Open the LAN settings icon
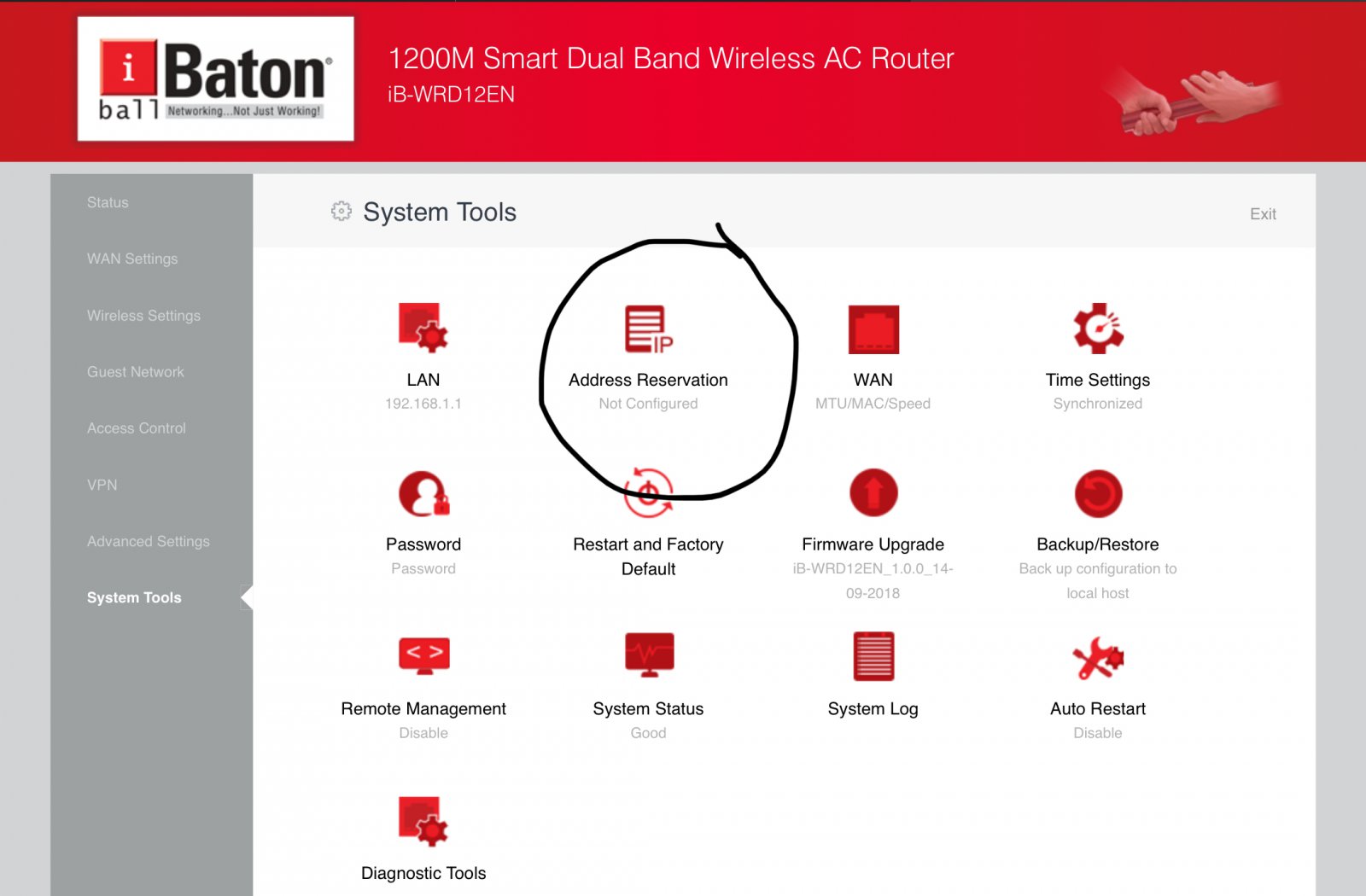This screenshot has width=1366, height=896. point(423,329)
